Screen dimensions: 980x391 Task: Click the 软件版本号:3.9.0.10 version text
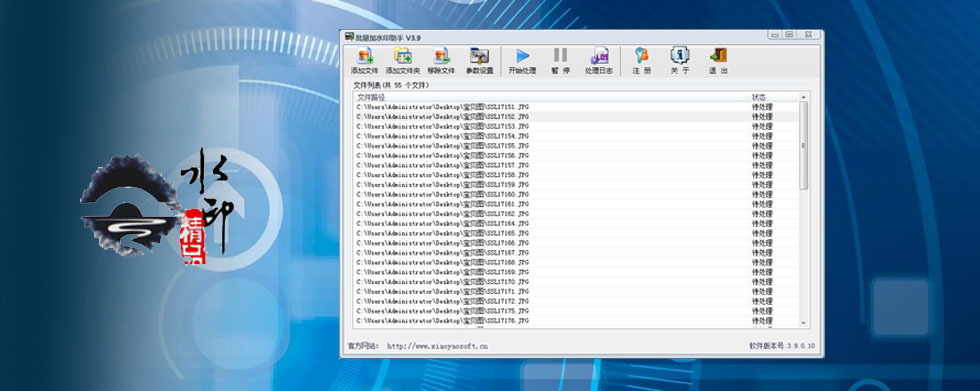click(782, 345)
